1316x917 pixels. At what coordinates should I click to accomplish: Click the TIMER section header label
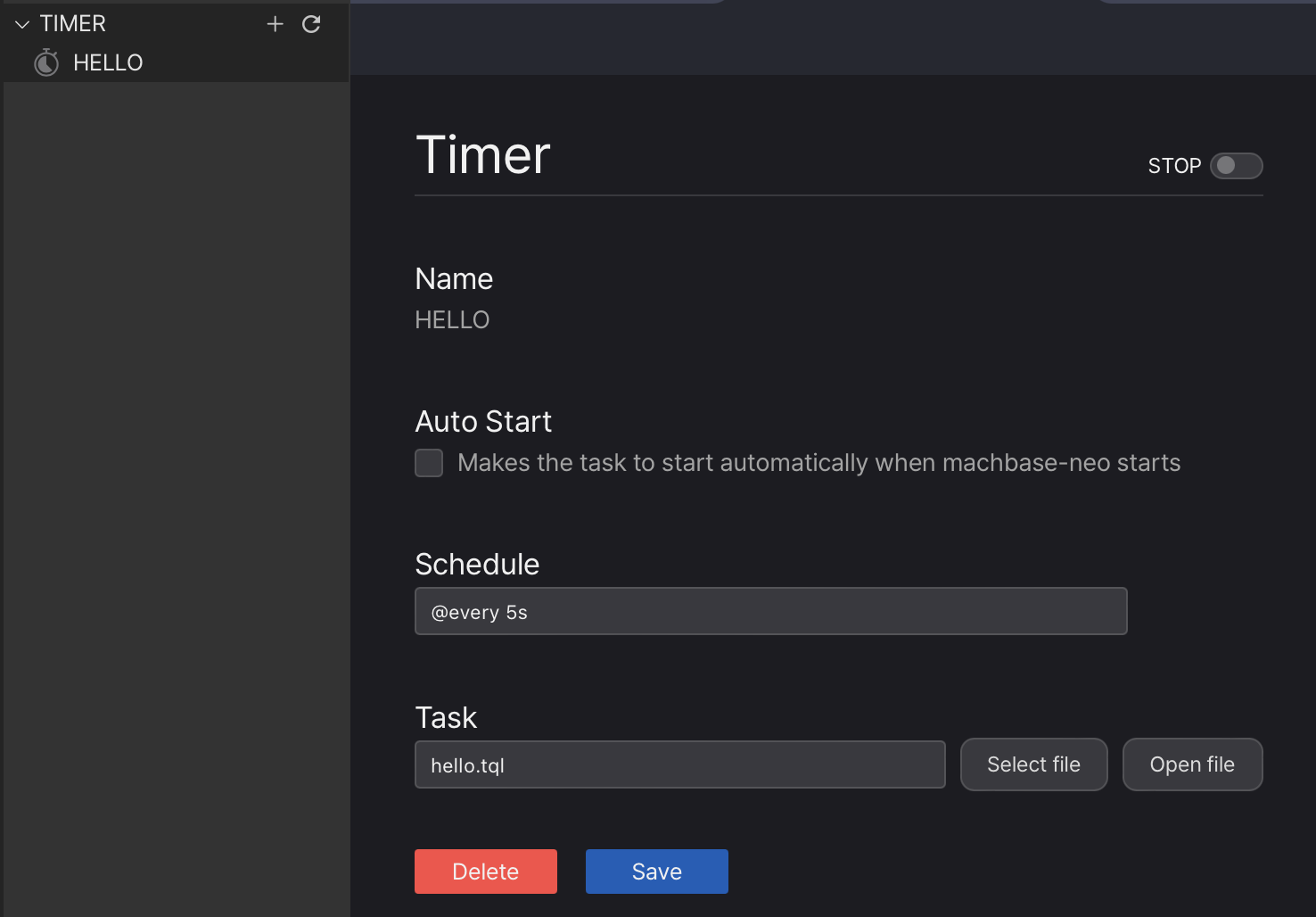click(x=72, y=24)
